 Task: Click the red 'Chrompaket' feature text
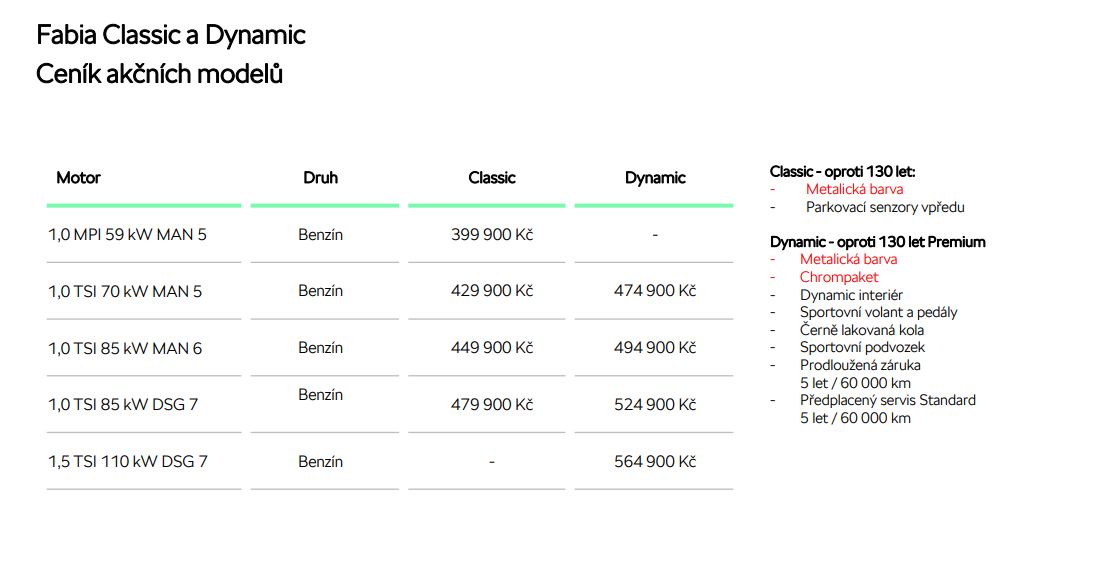(x=839, y=277)
